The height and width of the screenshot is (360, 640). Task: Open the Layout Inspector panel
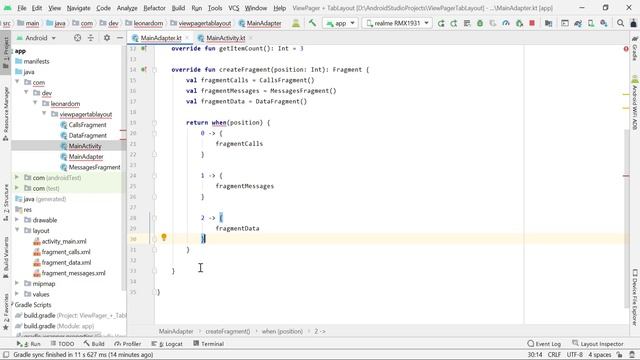coord(598,344)
